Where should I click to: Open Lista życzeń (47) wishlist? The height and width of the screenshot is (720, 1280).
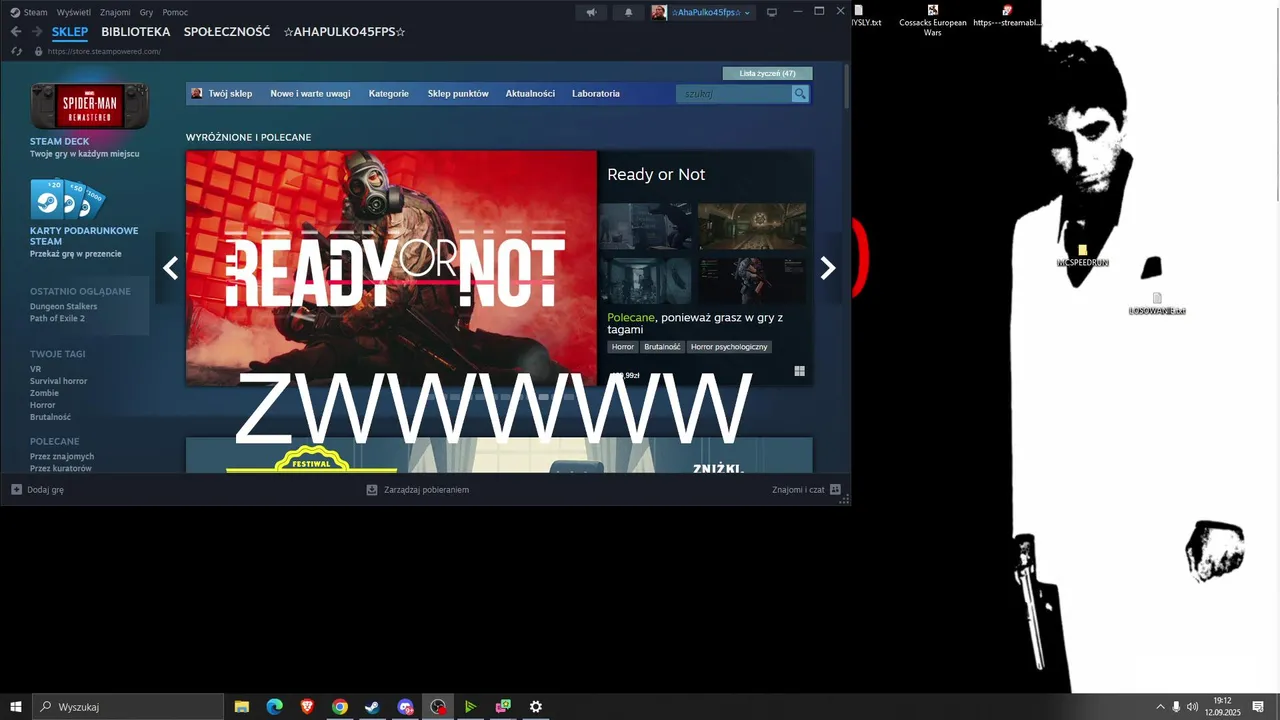[767, 73]
